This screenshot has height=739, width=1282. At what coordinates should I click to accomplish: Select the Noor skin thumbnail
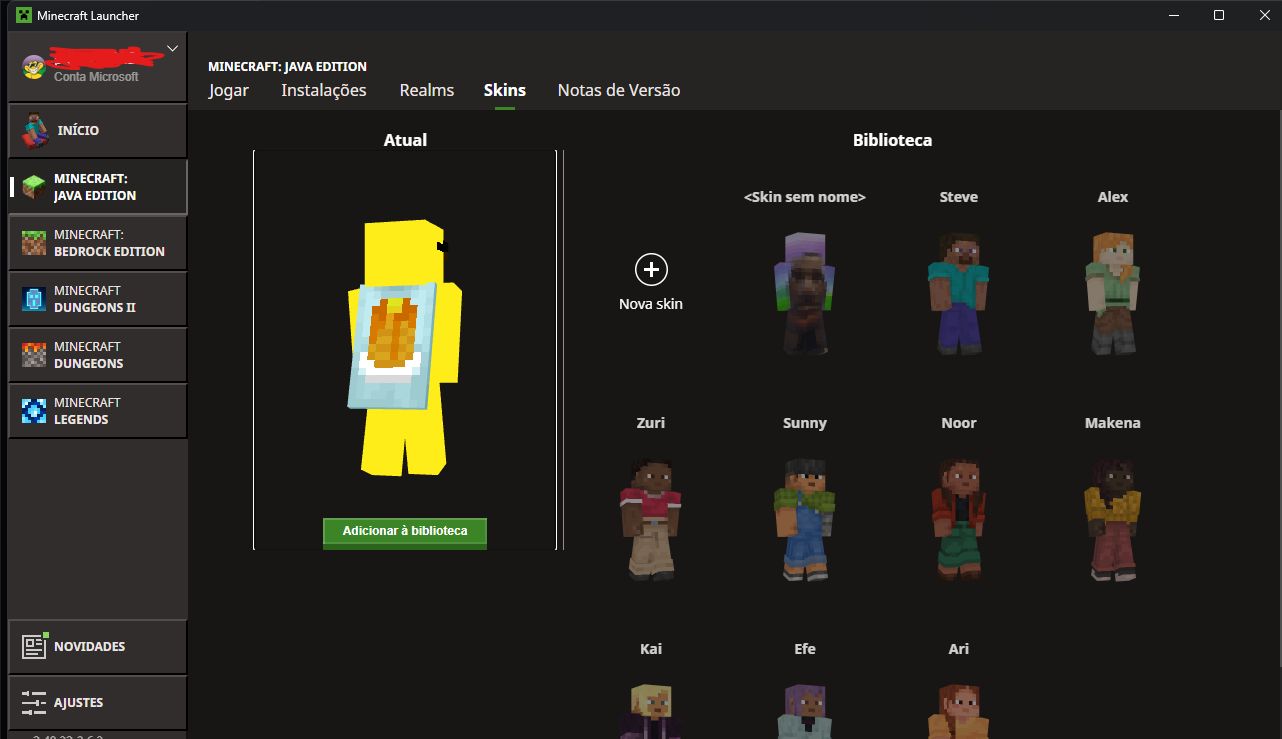point(959,518)
